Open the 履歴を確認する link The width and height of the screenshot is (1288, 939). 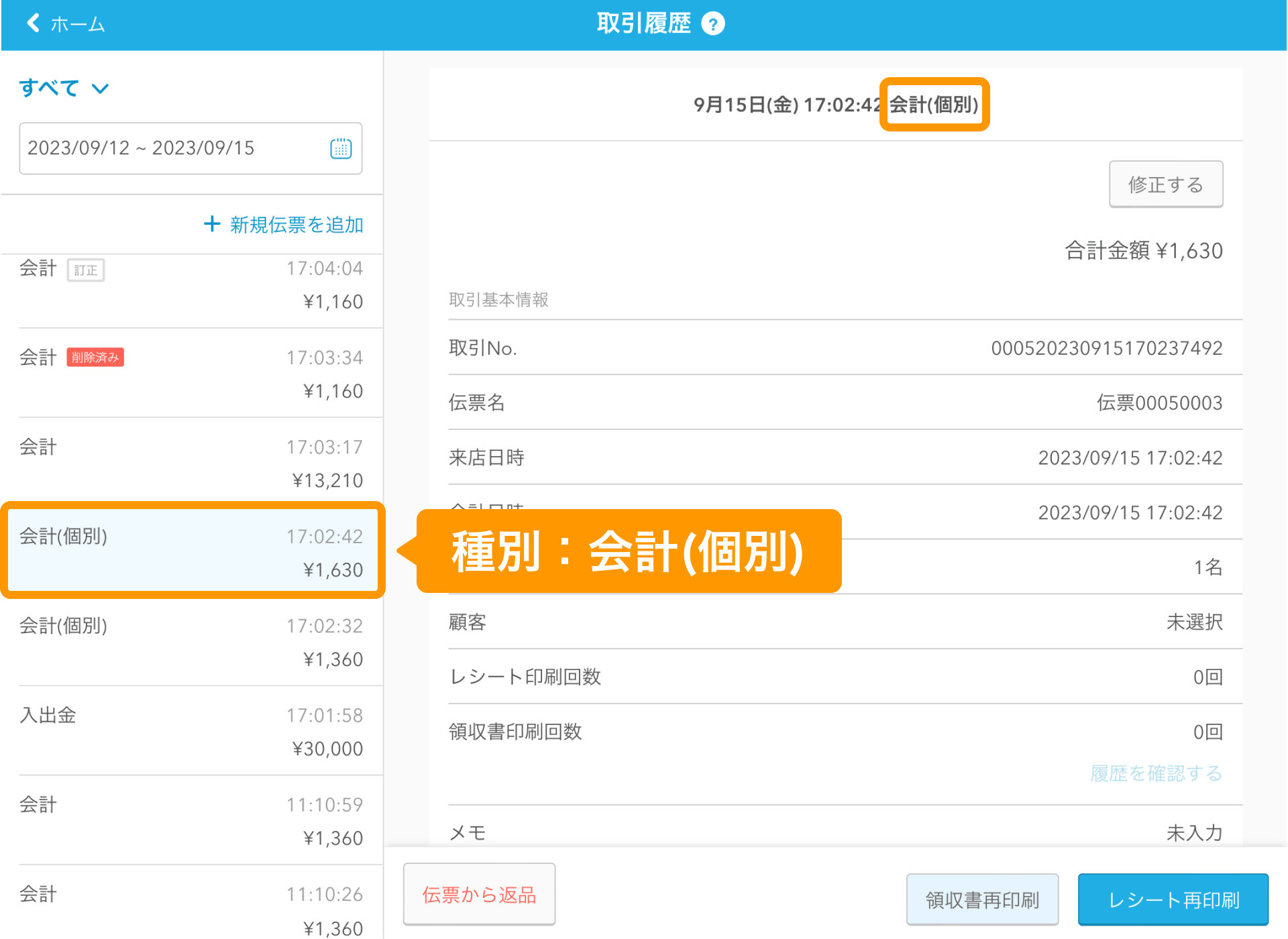click(x=1156, y=773)
